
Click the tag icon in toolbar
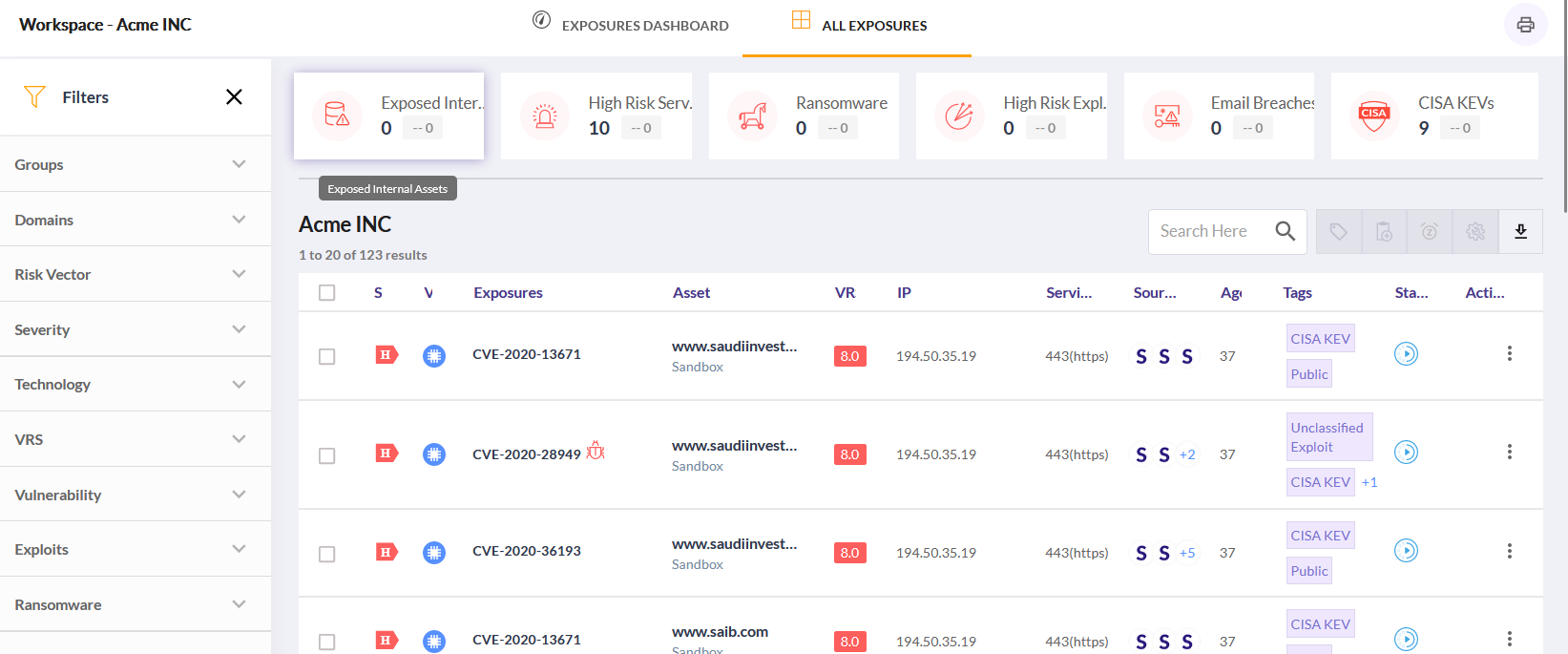[x=1339, y=232]
